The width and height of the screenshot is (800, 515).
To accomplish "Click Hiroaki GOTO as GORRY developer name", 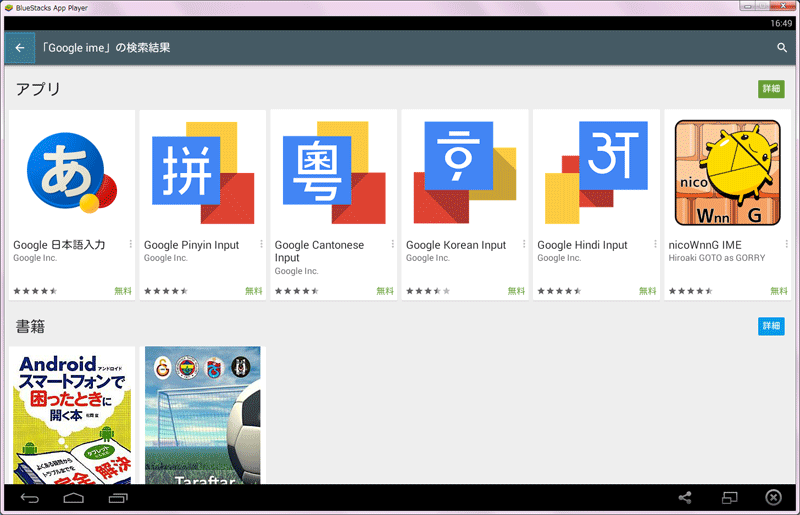I will click(x=717, y=258).
